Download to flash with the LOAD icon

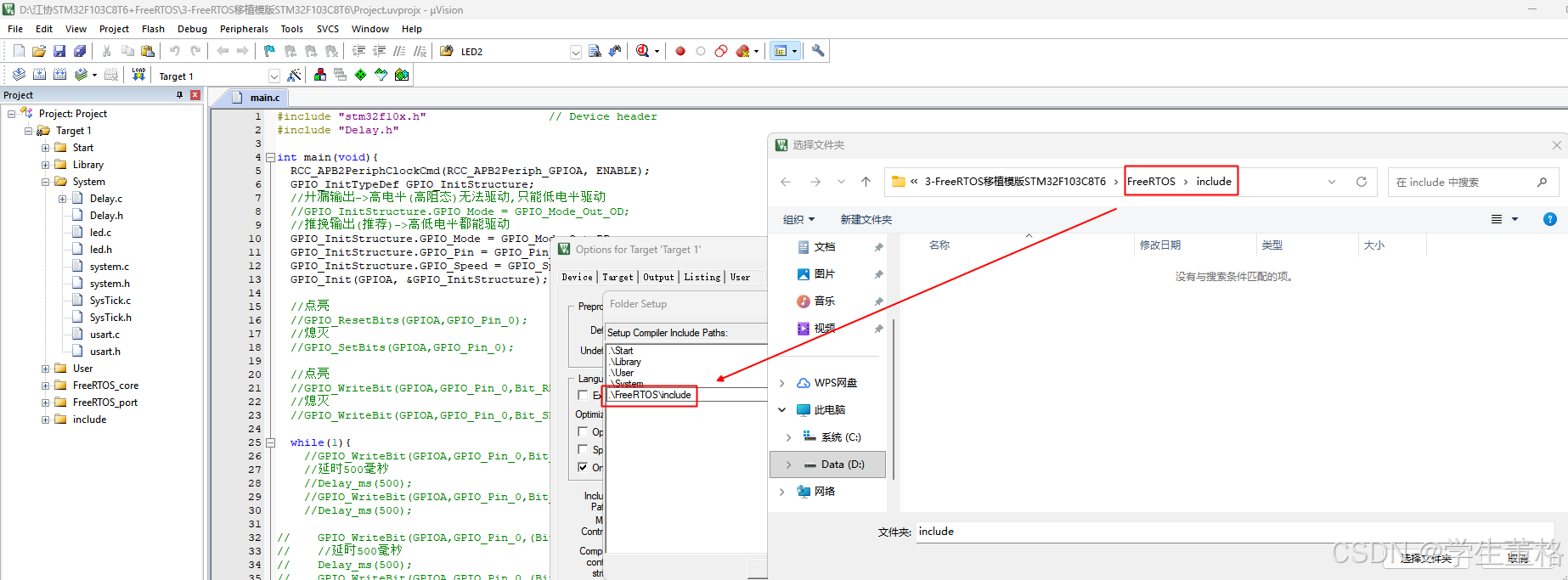point(138,75)
